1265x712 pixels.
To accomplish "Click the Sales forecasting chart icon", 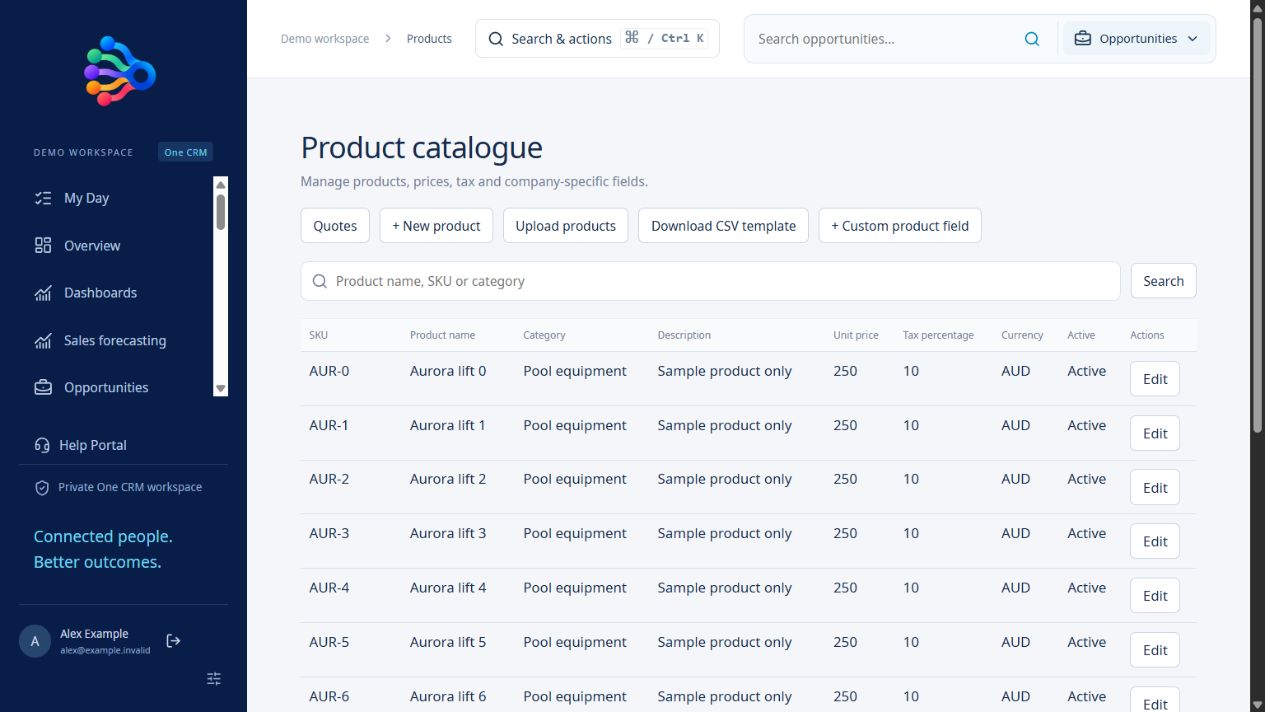I will click(43, 340).
